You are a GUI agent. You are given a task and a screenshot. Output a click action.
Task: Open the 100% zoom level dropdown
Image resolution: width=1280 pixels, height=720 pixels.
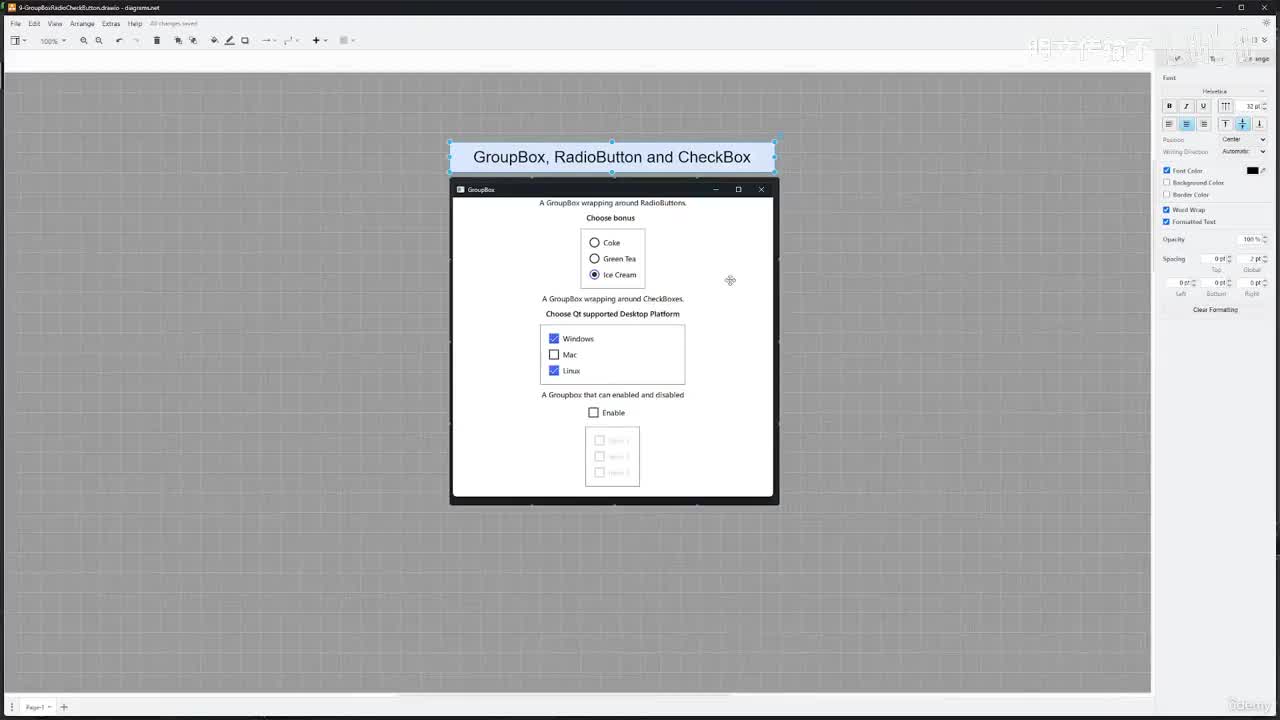(x=52, y=41)
